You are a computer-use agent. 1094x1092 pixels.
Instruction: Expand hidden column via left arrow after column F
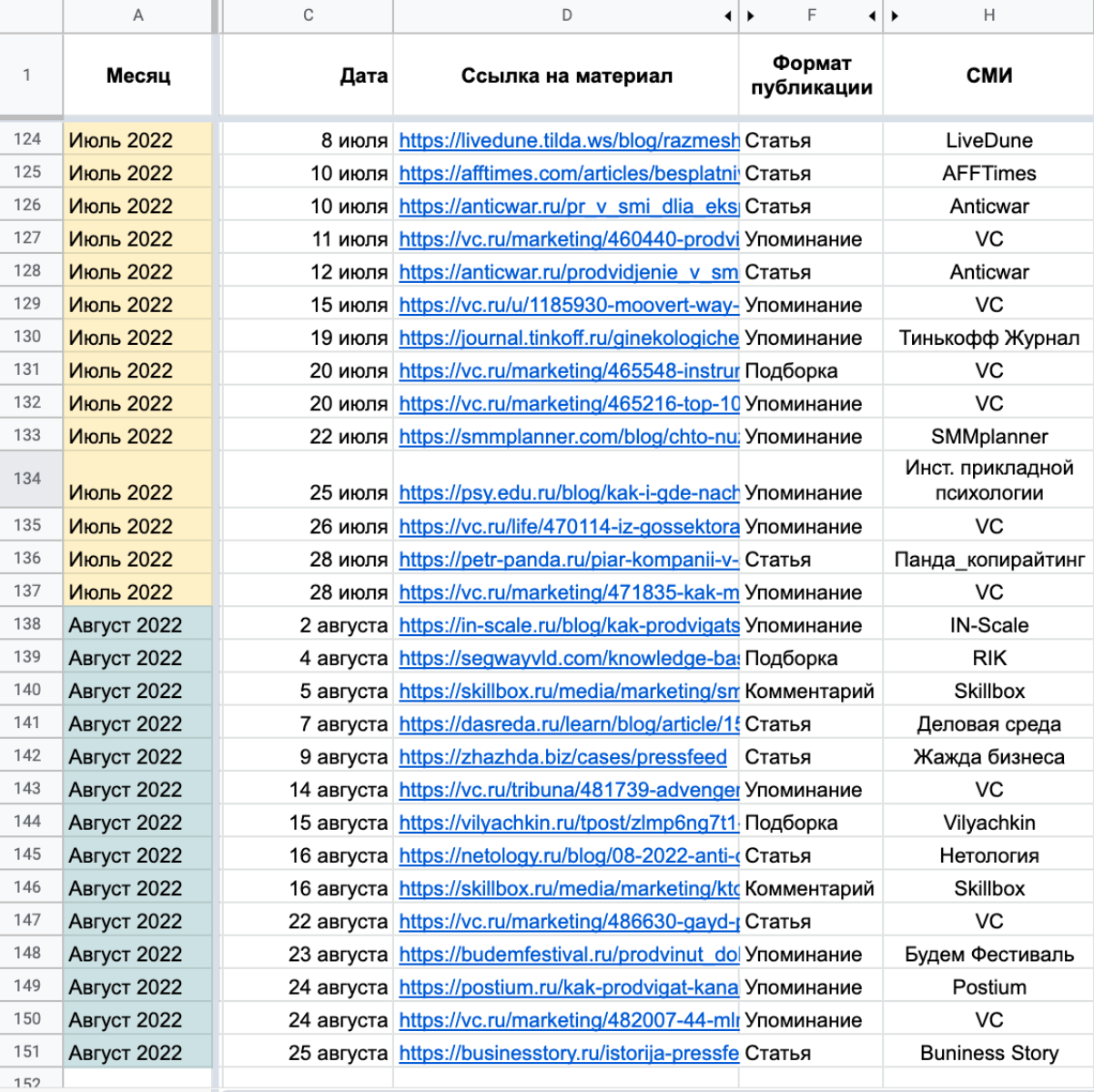(872, 15)
